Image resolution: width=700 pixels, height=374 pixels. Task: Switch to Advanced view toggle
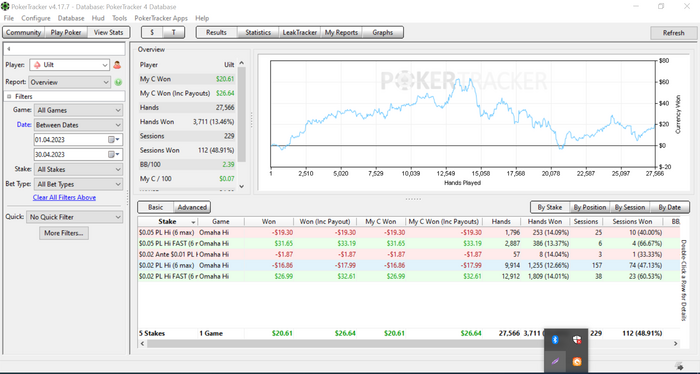192,207
